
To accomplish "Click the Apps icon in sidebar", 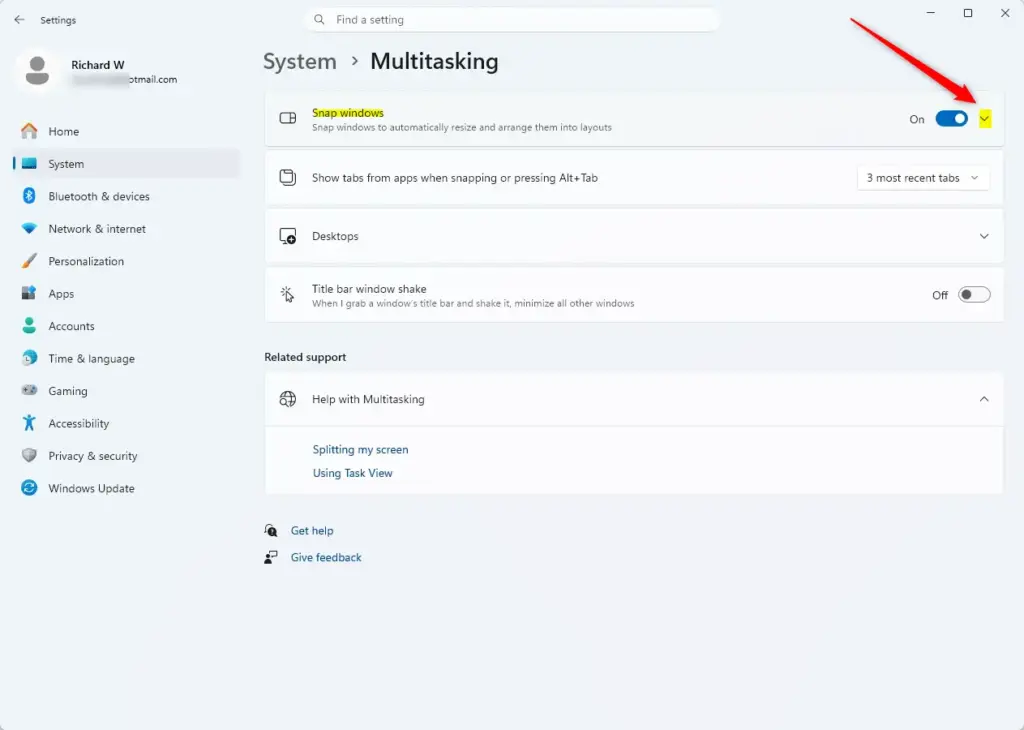I will 29,293.
